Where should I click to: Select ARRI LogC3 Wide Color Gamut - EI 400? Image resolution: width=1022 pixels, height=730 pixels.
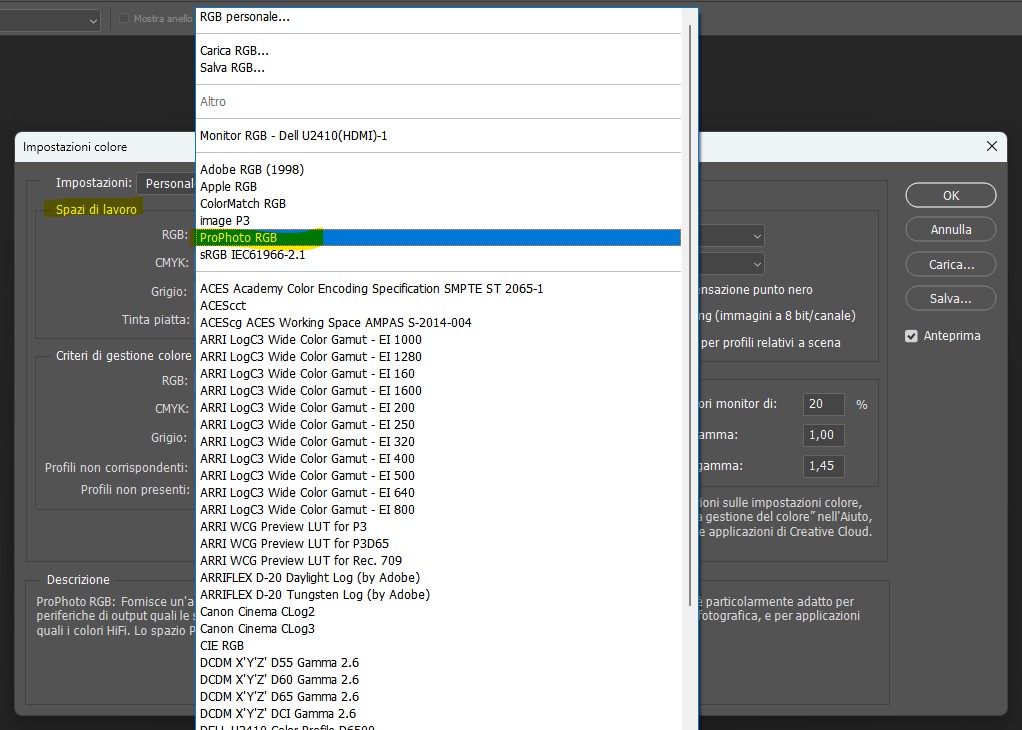pyautogui.click(x=438, y=458)
